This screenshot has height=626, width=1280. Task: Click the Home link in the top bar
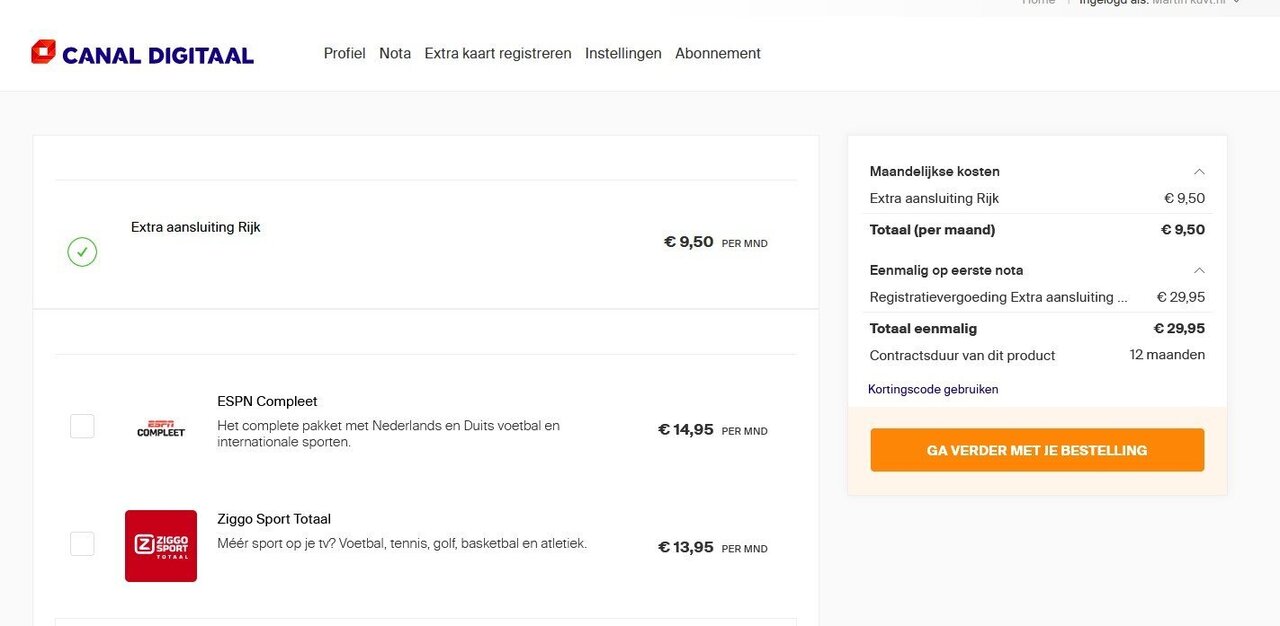click(x=1038, y=3)
